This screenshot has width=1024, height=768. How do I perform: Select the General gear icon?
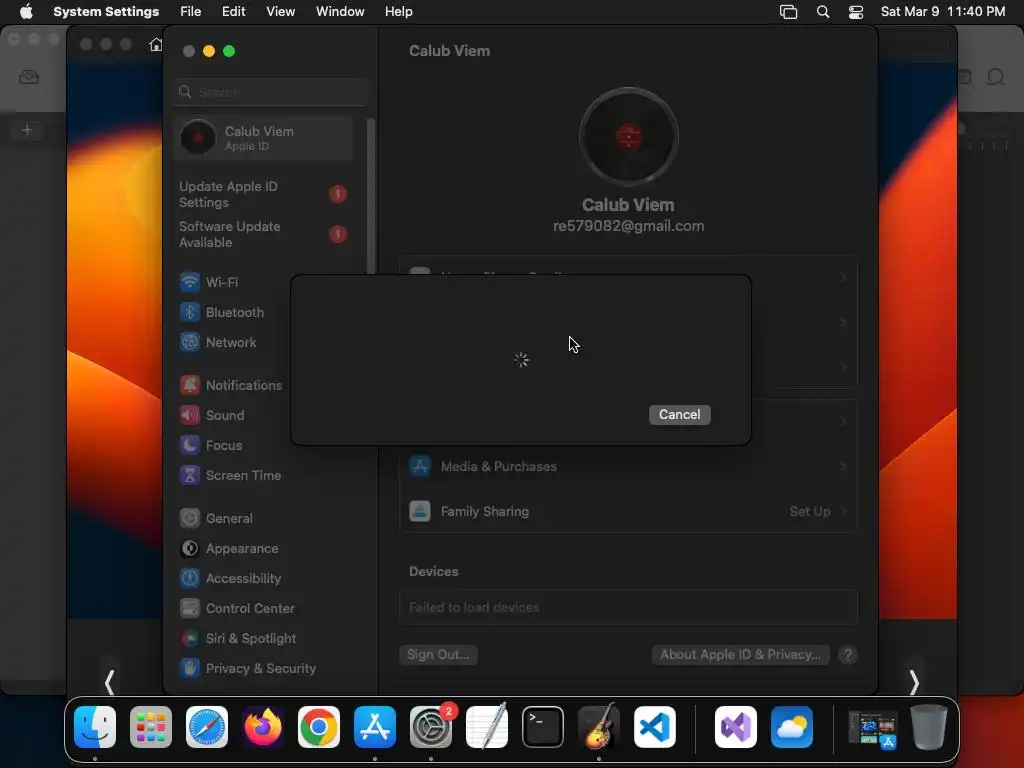(x=190, y=519)
